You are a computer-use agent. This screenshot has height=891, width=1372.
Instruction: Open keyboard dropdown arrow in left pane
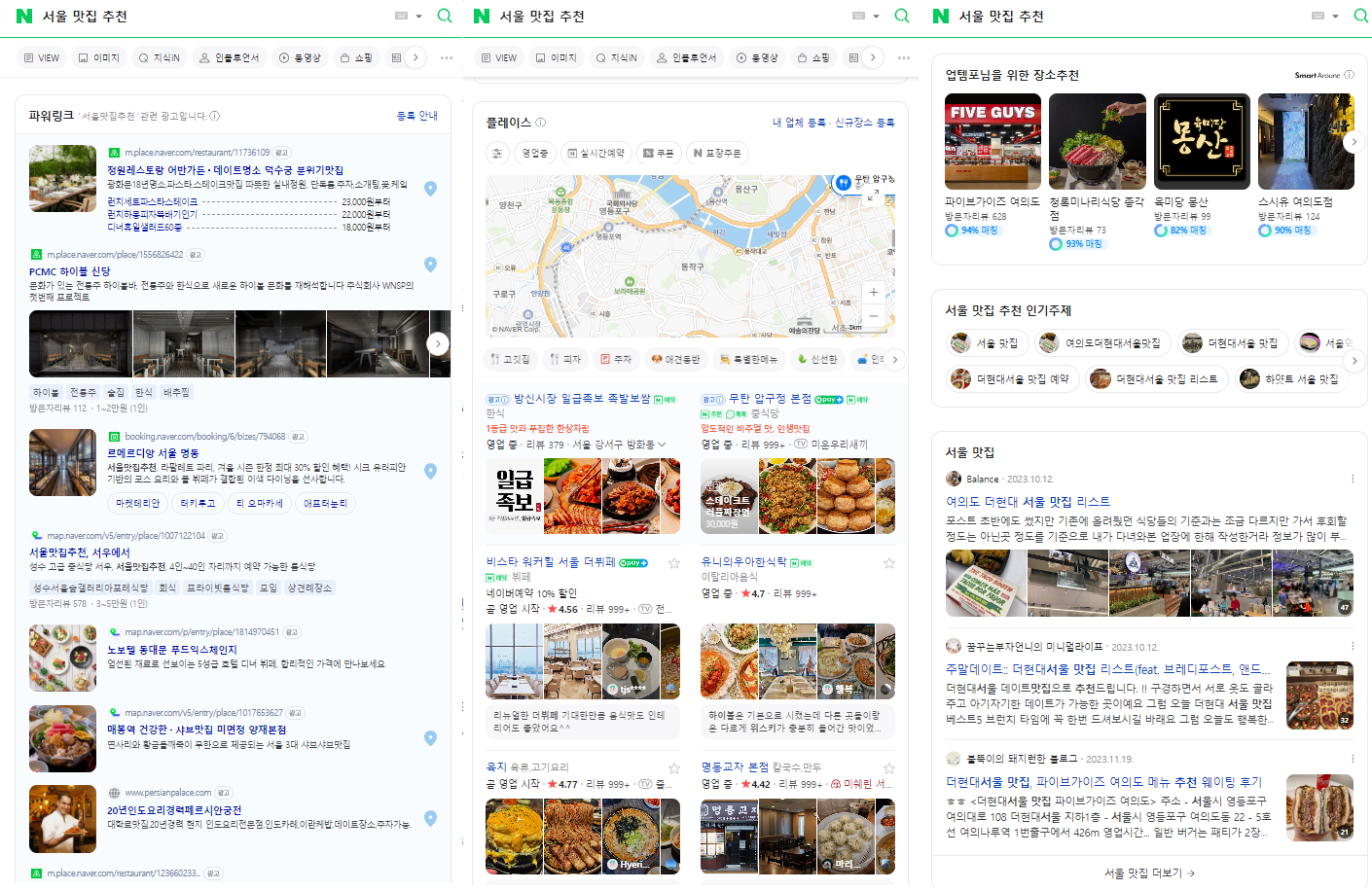pos(419,17)
